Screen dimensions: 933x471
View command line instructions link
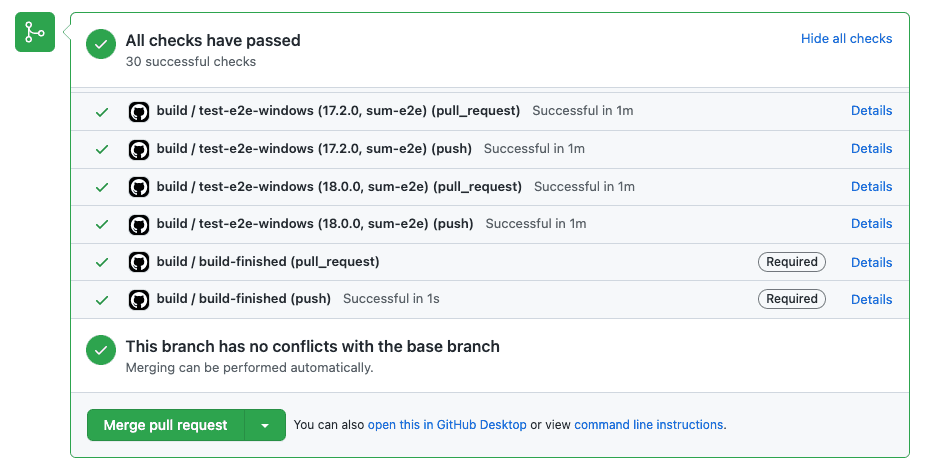coord(649,425)
